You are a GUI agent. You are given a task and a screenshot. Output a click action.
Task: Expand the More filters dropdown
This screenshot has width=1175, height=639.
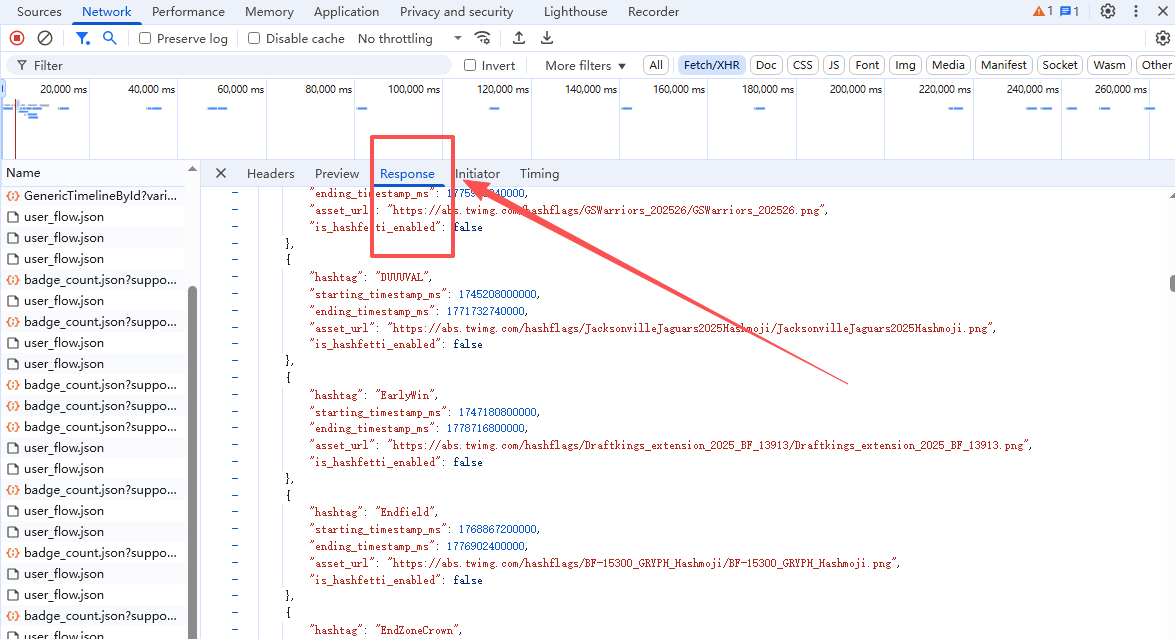pos(585,65)
